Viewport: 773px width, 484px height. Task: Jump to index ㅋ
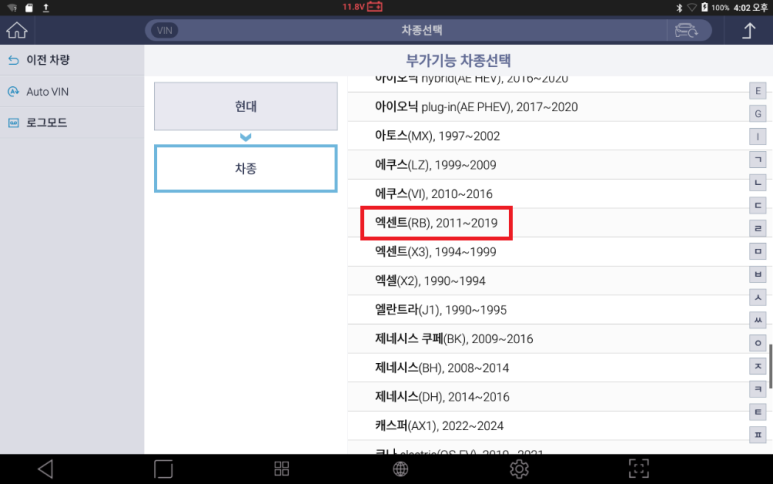758,389
